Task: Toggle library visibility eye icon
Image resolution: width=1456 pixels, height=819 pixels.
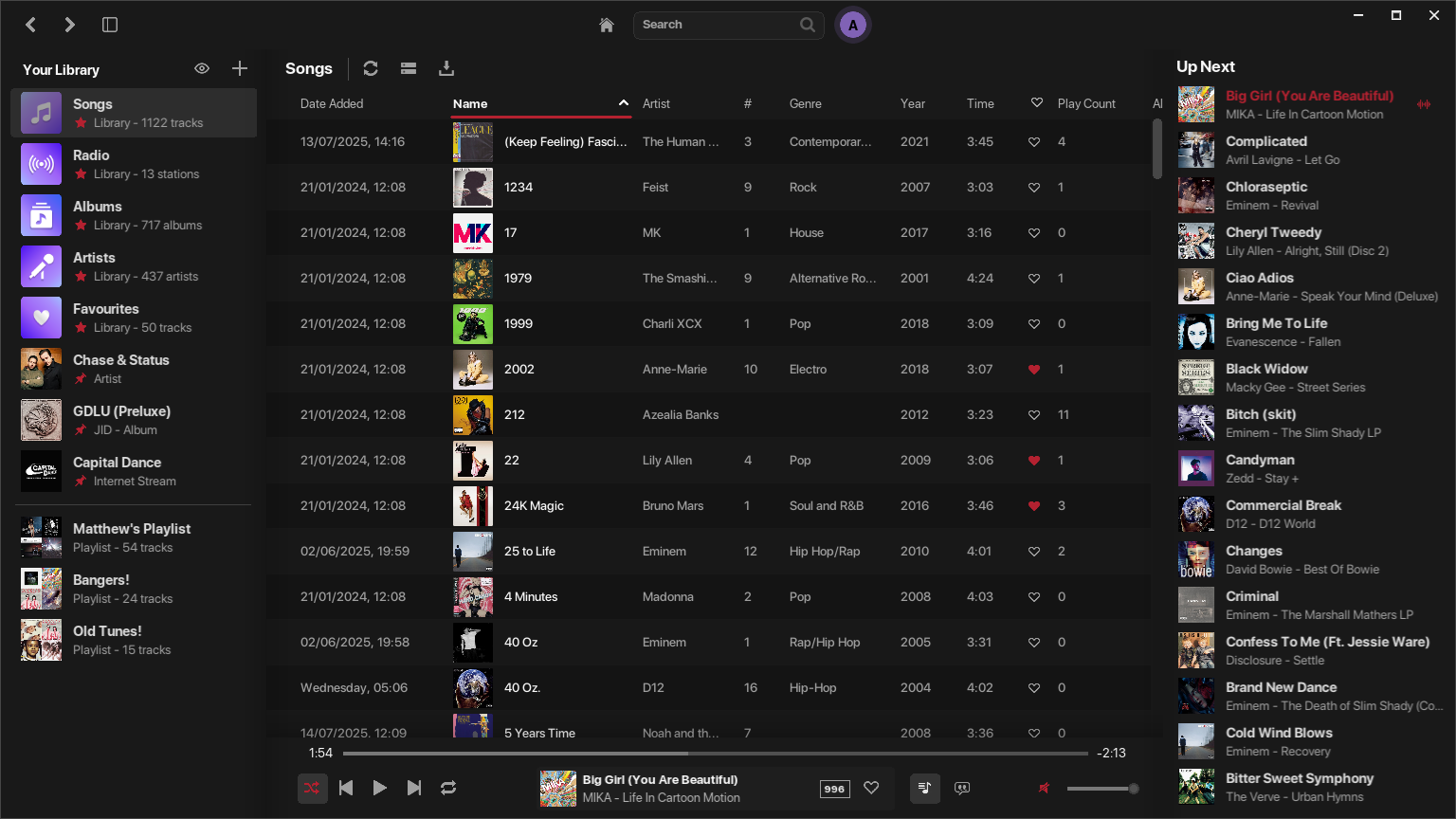Action: (202, 68)
